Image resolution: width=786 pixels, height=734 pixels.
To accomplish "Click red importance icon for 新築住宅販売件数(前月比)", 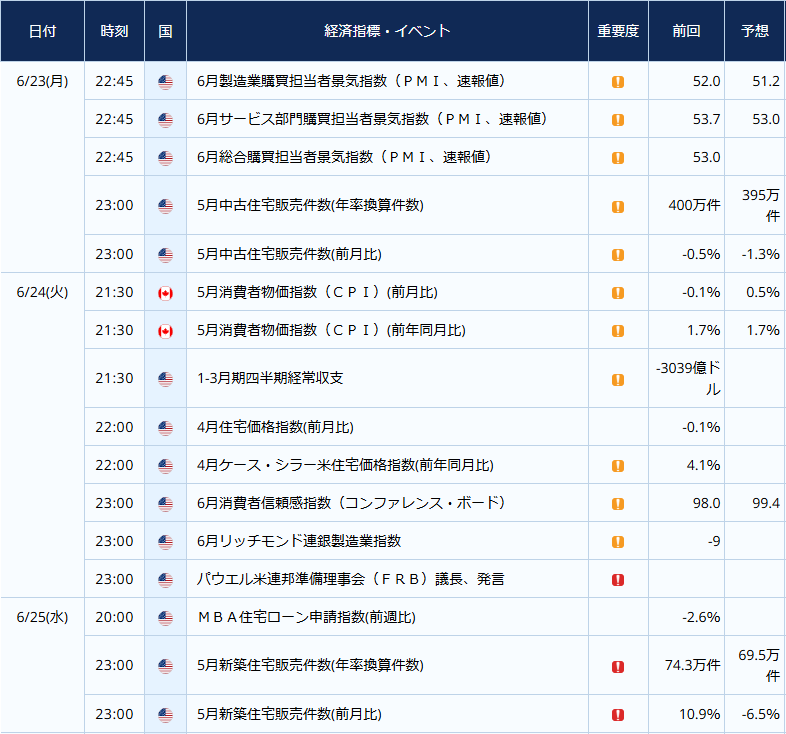I will click(x=618, y=715).
